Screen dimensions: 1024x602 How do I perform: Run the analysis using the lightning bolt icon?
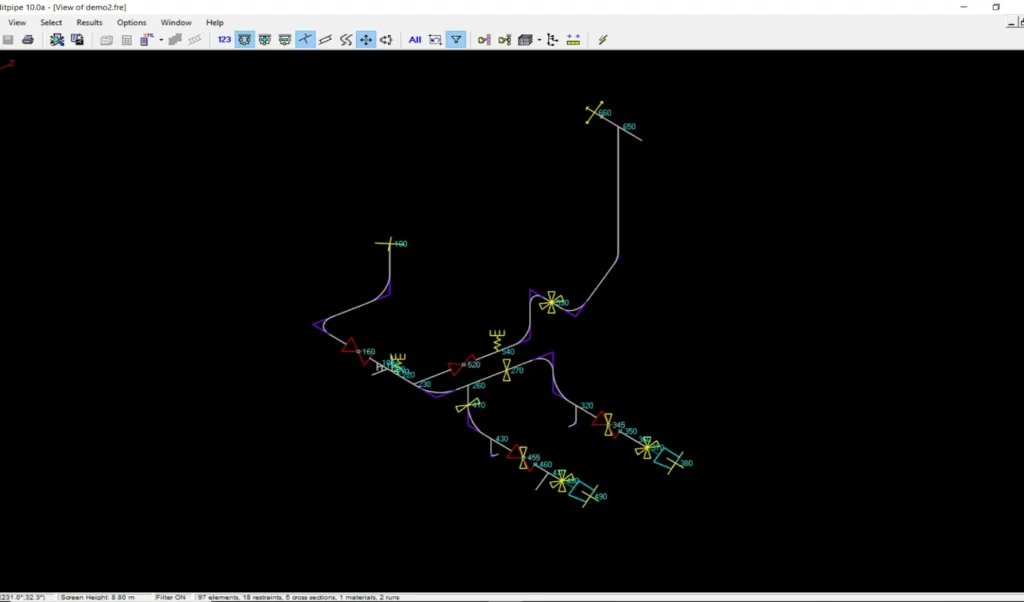601,40
